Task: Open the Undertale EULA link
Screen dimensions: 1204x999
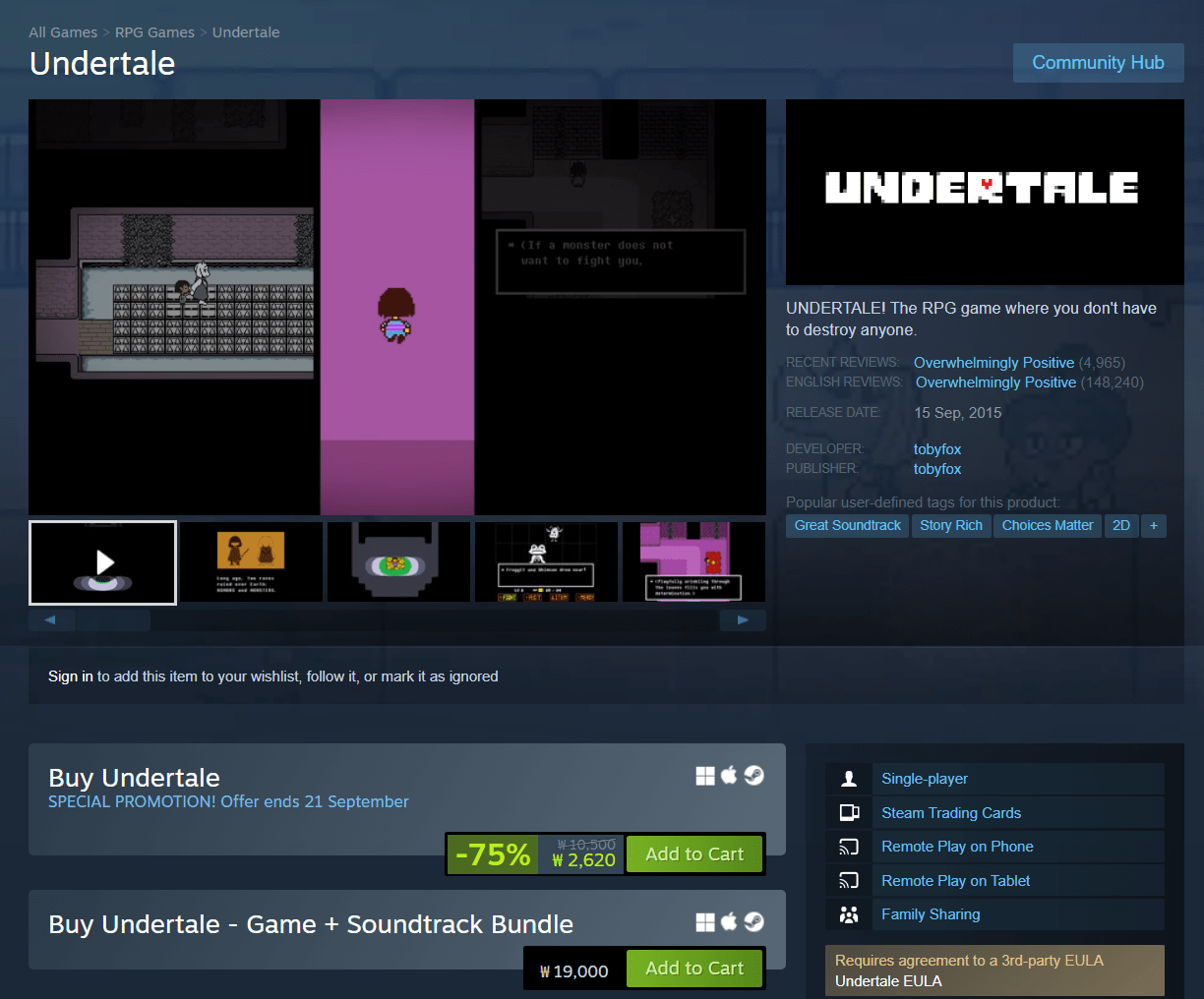Action: pyautogui.click(x=888, y=981)
